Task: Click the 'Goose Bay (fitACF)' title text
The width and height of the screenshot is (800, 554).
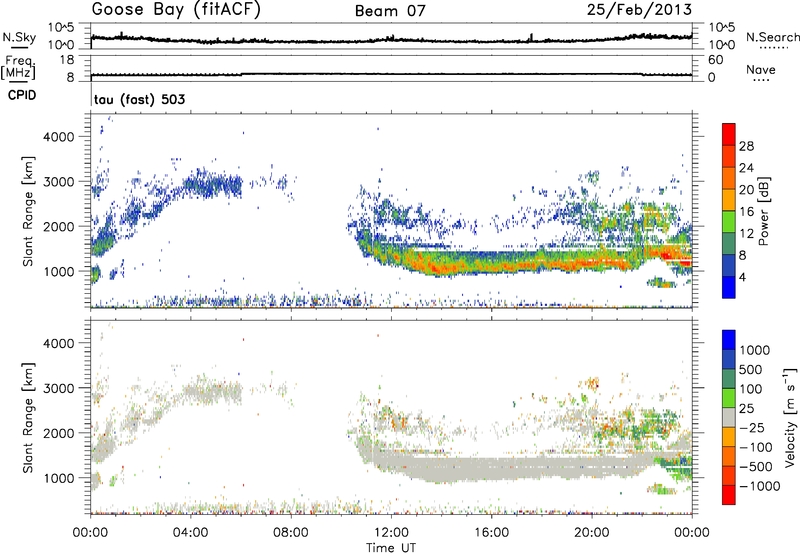Action: point(176,10)
